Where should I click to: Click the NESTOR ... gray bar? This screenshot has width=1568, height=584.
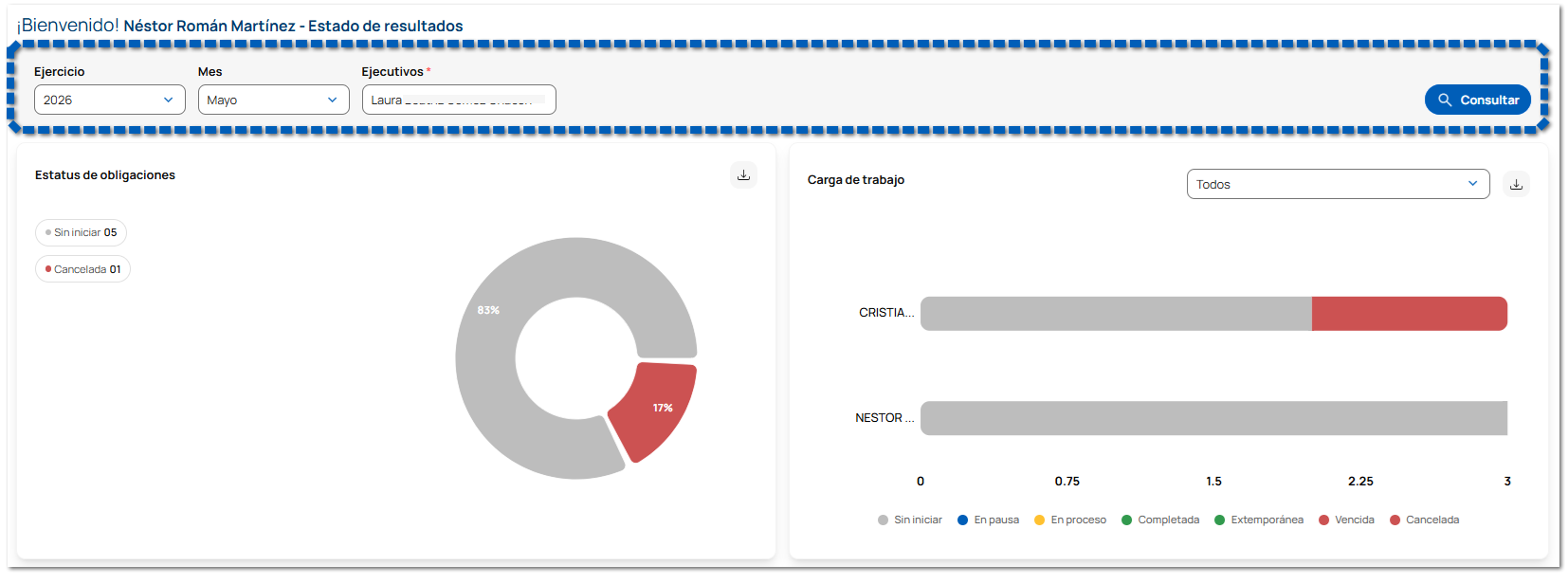[x=1213, y=418]
